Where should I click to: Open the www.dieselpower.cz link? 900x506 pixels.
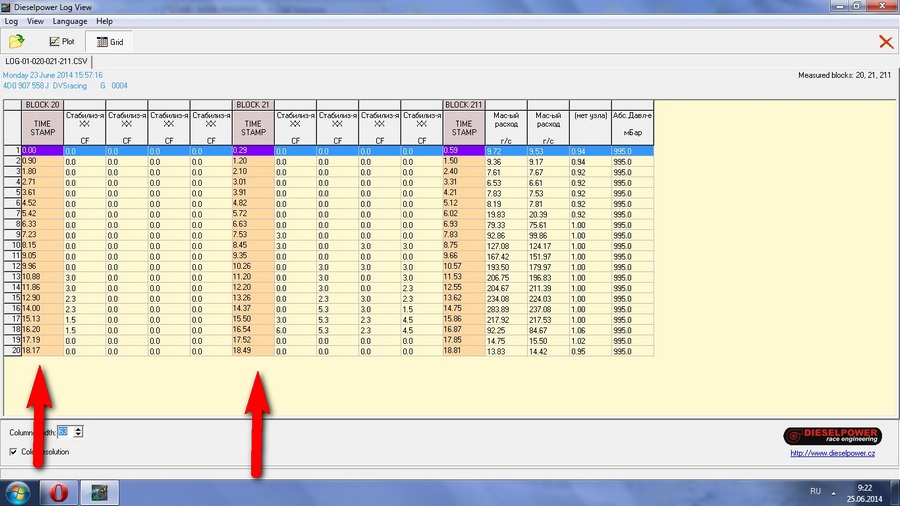click(x=832, y=454)
